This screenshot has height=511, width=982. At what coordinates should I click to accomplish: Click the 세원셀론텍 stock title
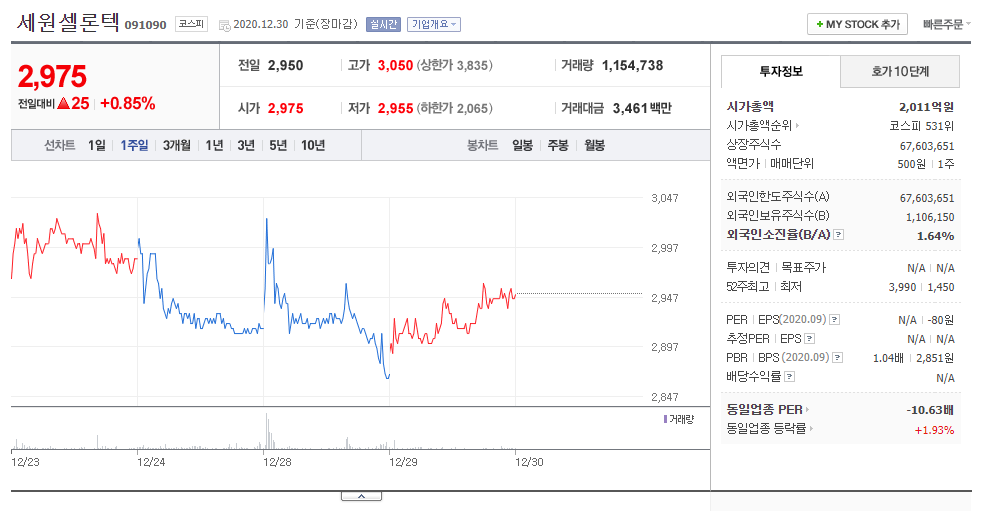tap(68, 23)
